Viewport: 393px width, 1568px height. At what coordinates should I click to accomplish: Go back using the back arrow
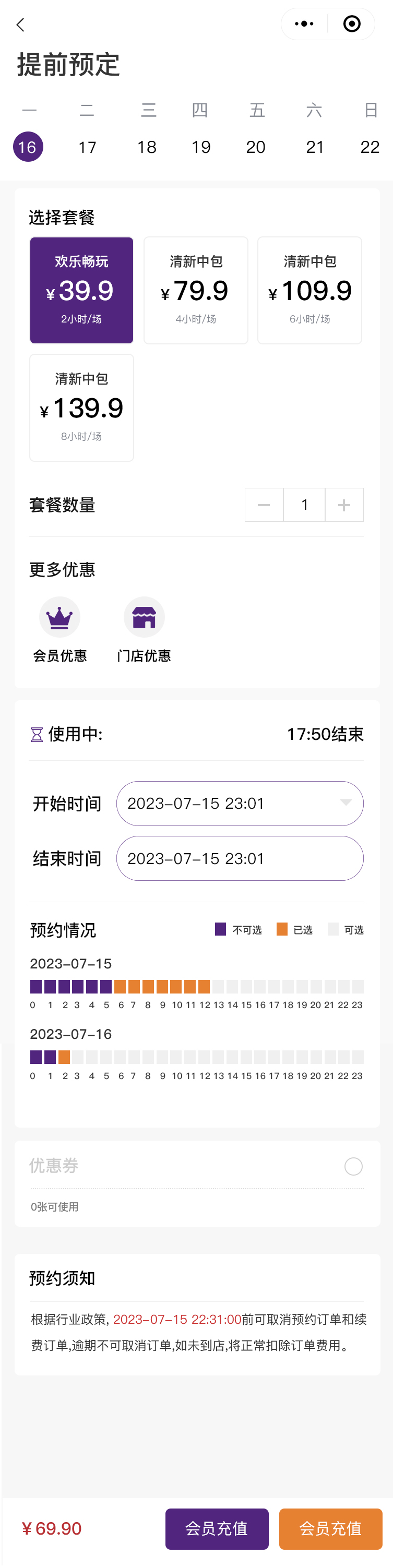click(21, 25)
